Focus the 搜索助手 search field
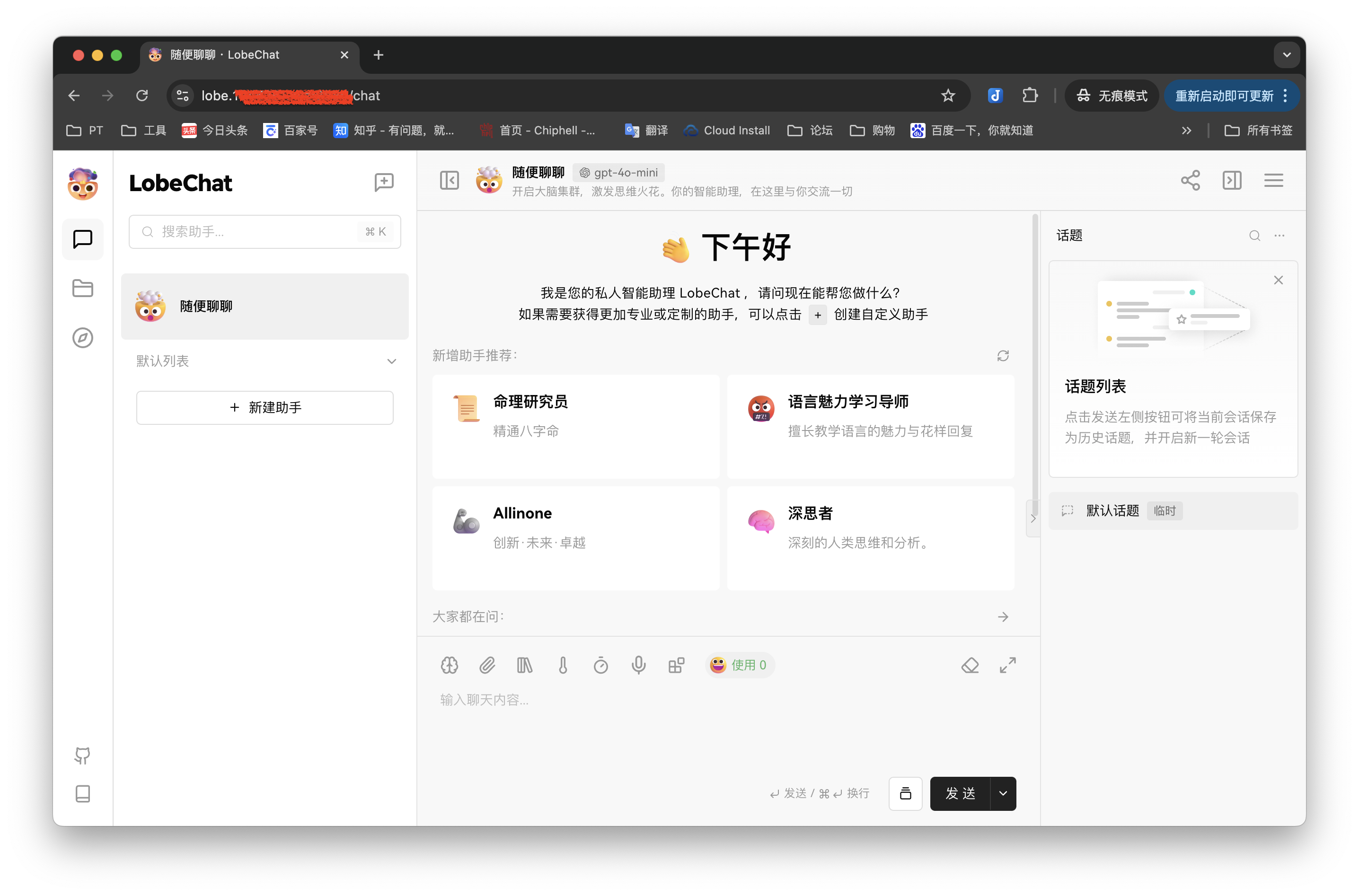This screenshot has width=1359, height=896. click(265, 231)
